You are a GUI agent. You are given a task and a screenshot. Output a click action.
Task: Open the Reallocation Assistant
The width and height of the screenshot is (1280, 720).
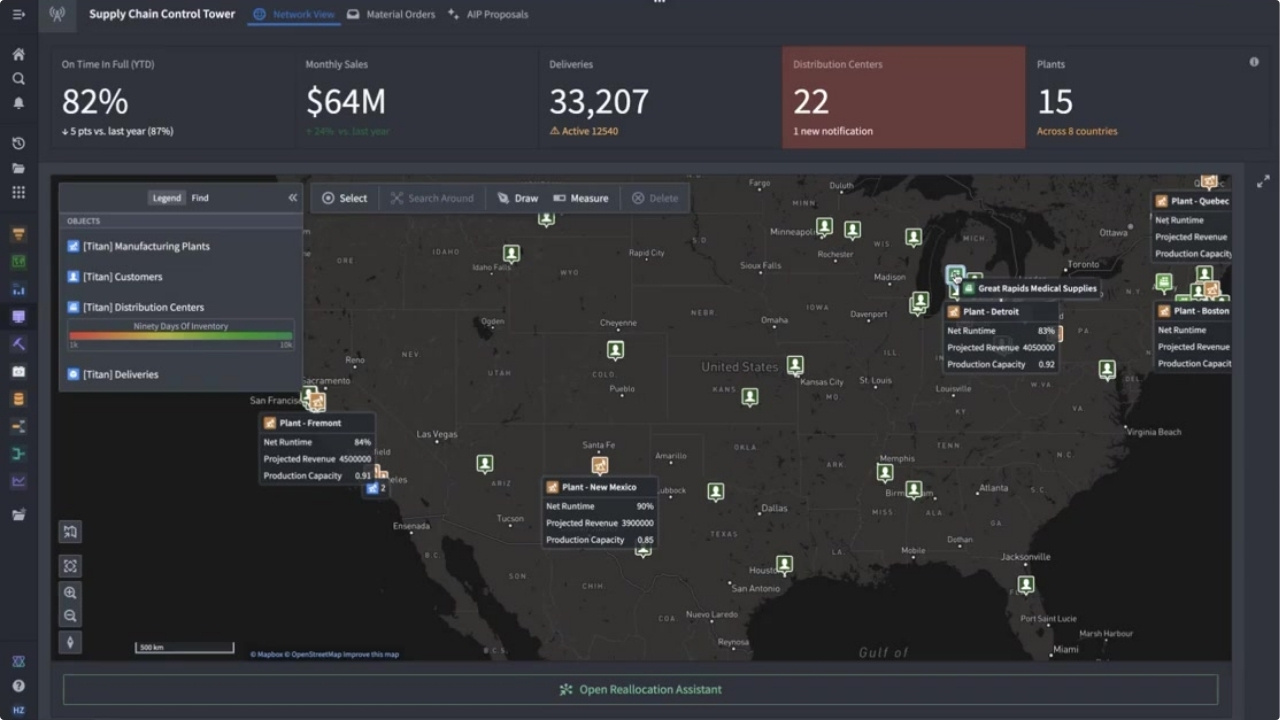pos(640,689)
